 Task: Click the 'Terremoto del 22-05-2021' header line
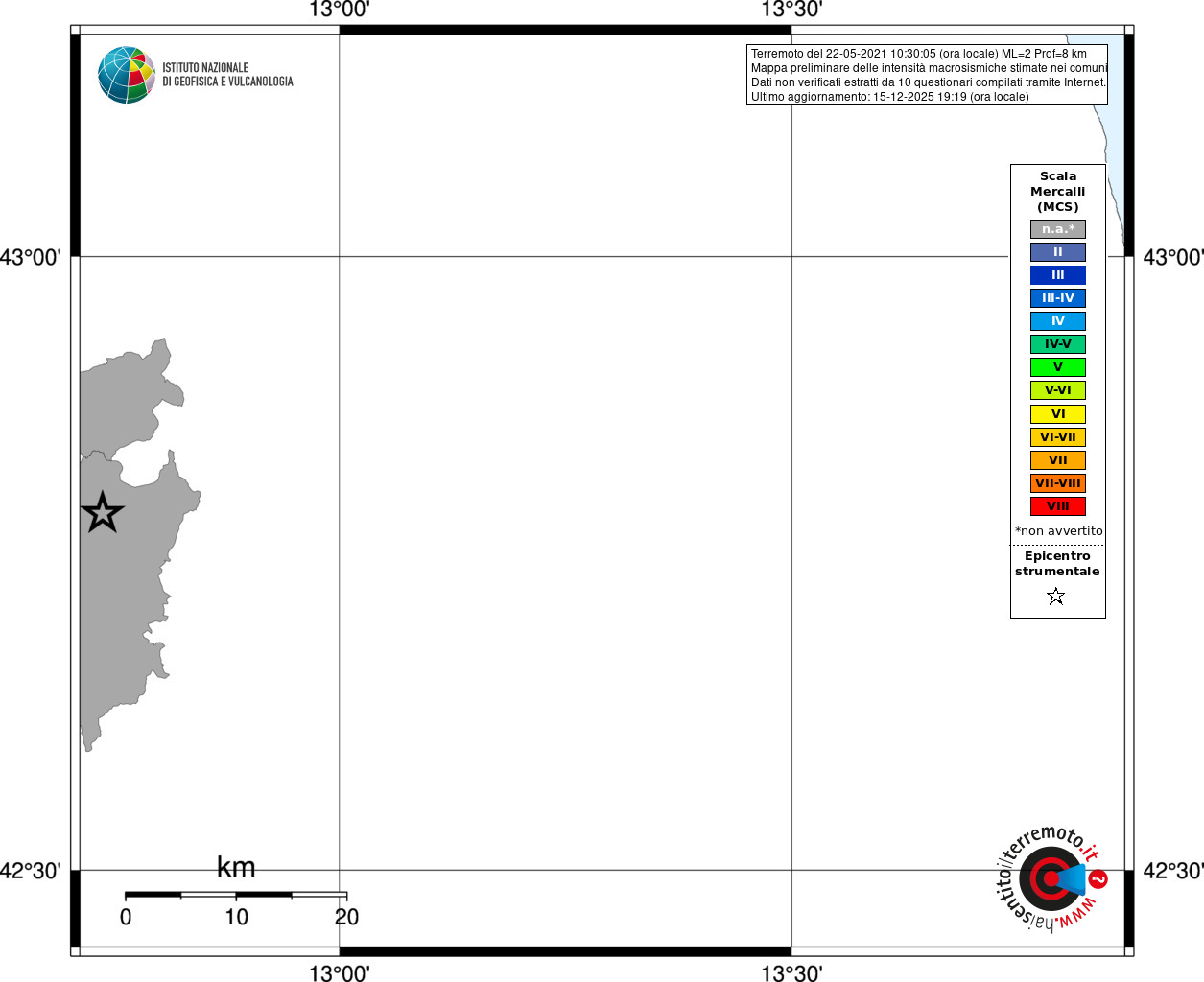pos(919,54)
